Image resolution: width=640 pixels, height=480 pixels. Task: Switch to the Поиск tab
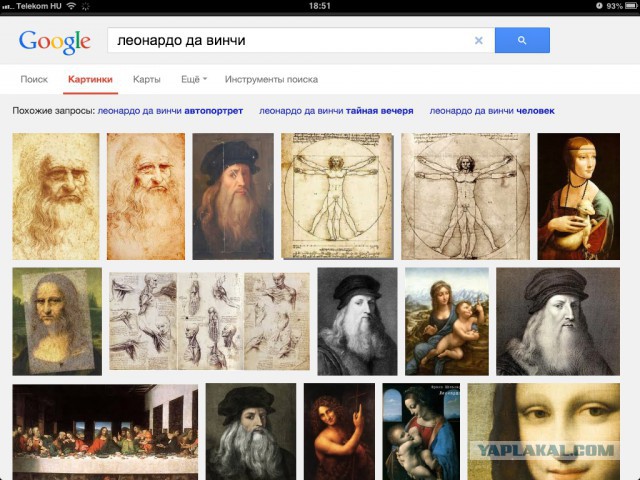(34, 79)
